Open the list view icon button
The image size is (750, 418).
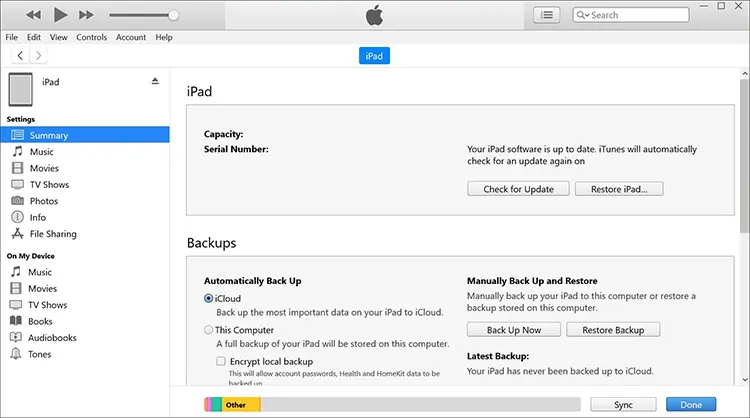click(547, 15)
